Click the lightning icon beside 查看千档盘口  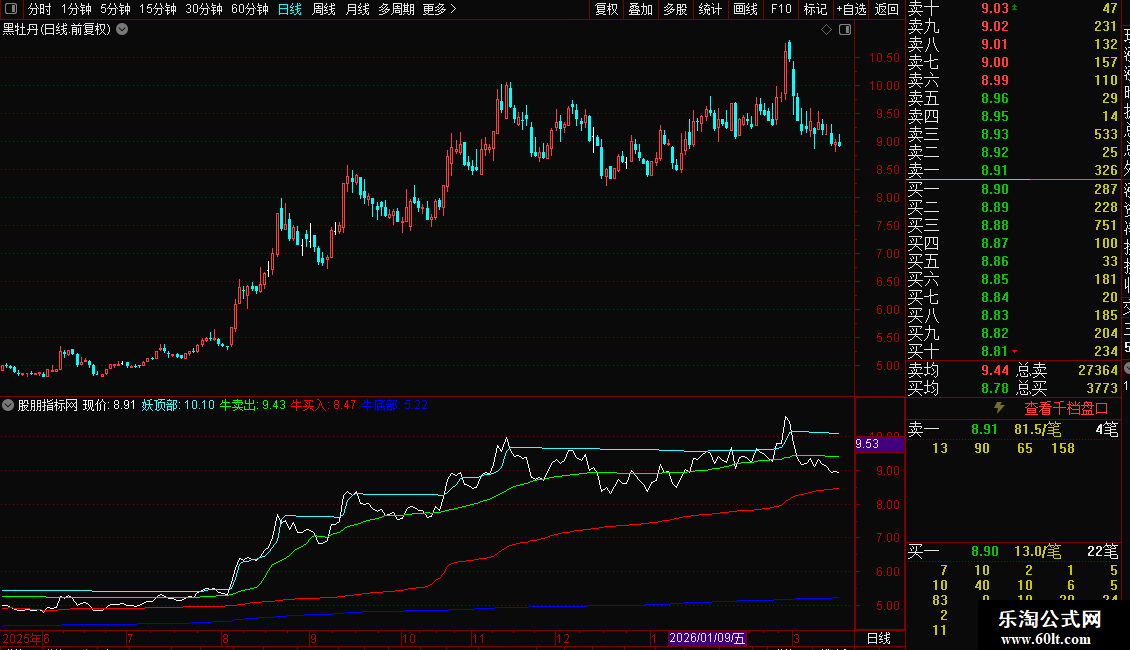[999, 407]
